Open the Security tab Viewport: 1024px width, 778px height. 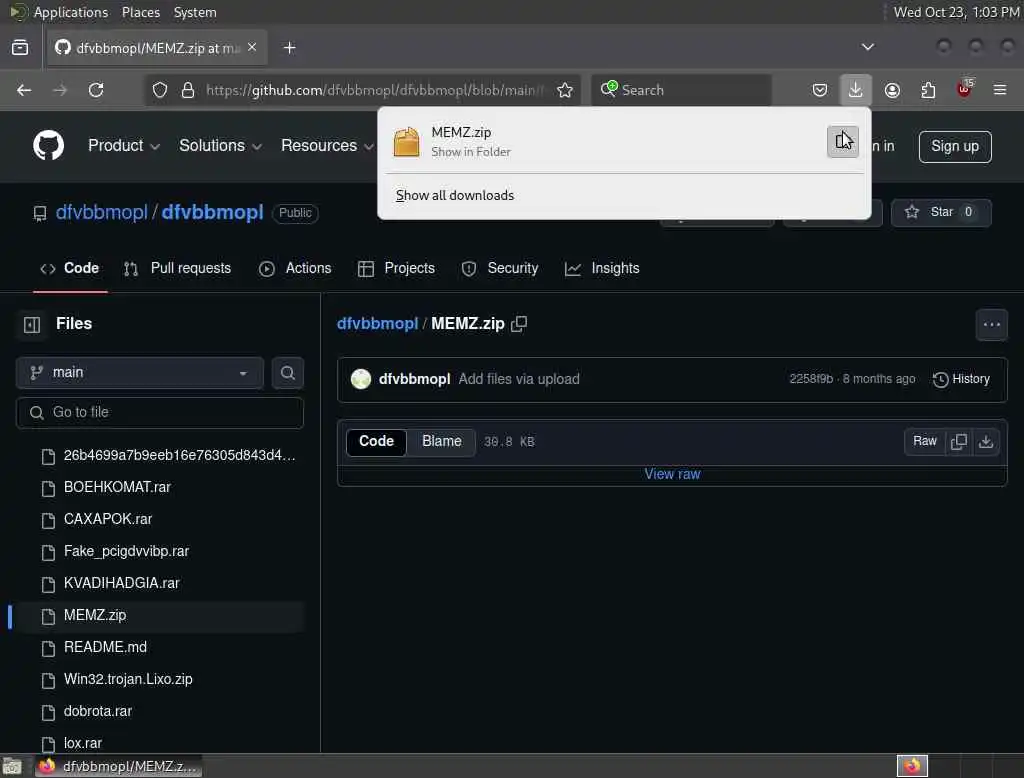pyautogui.click(x=500, y=268)
